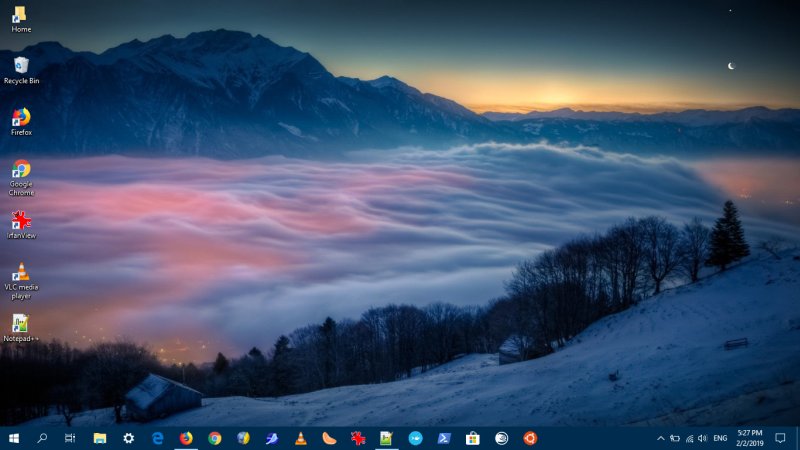800x450 pixels.
Task: Switch input language via ENG indicator
Action: point(720,438)
